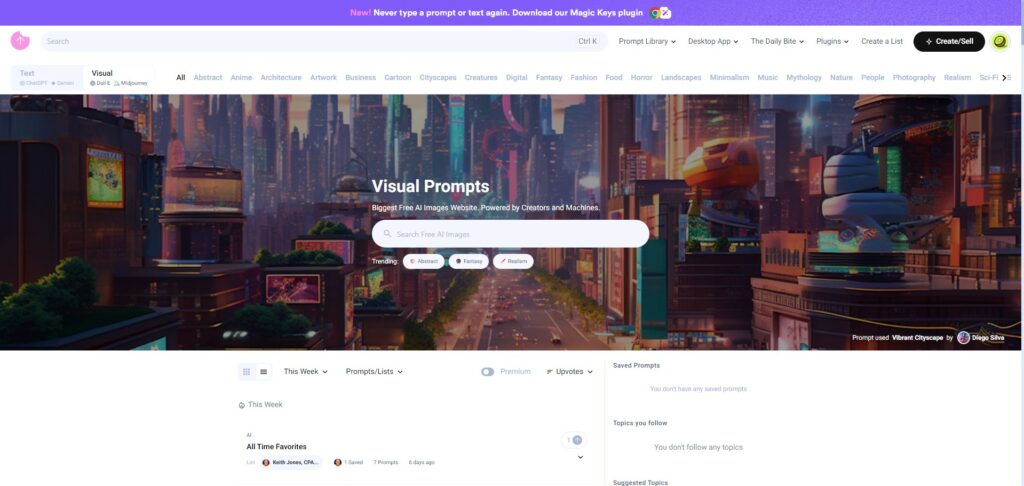Click the trending Realism chip
The height and width of the screenshot is (486, 1024).
(x=513, y=261)
